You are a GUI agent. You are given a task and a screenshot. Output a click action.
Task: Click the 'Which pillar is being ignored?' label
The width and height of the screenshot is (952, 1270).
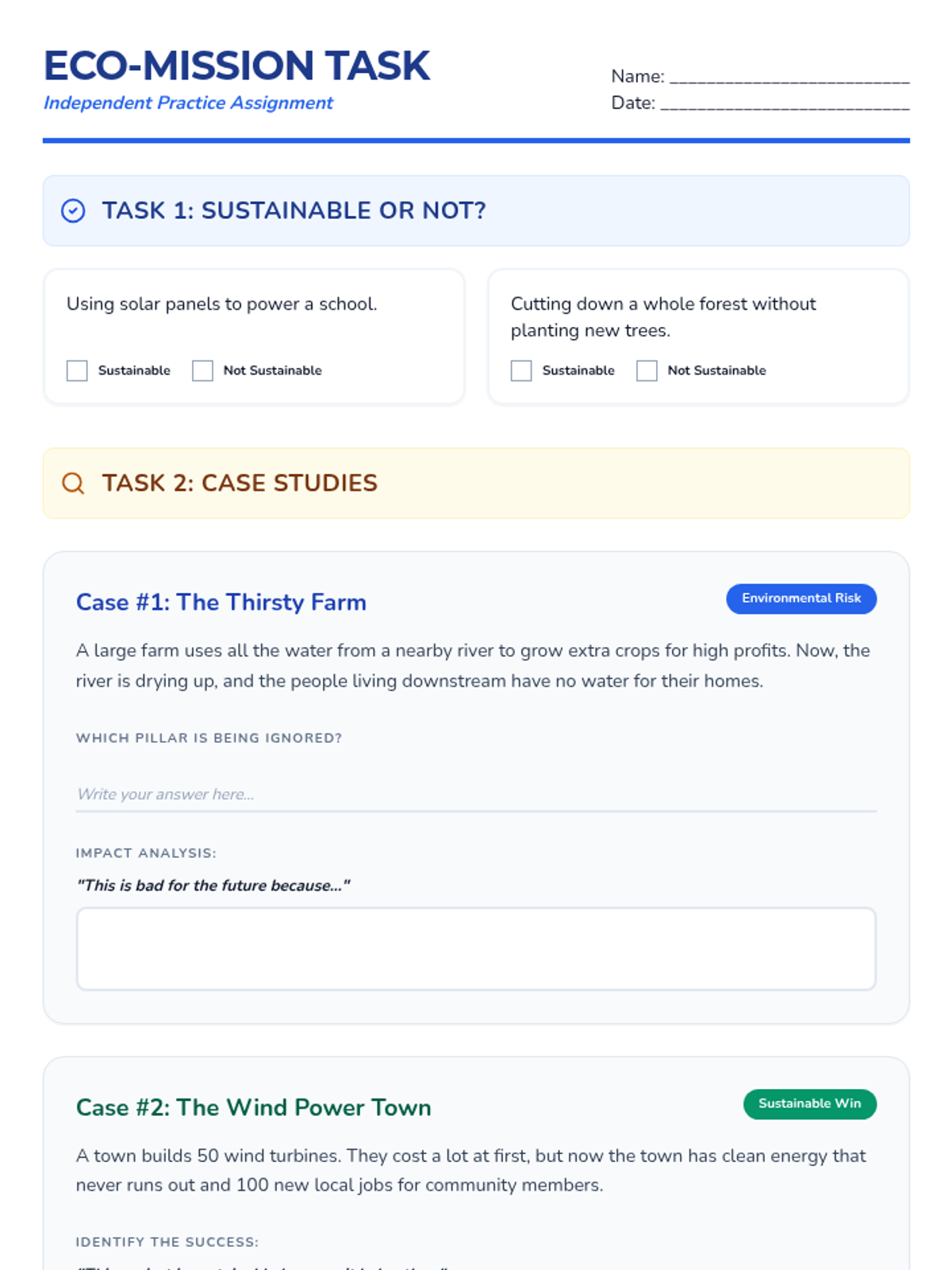point(209,738)
